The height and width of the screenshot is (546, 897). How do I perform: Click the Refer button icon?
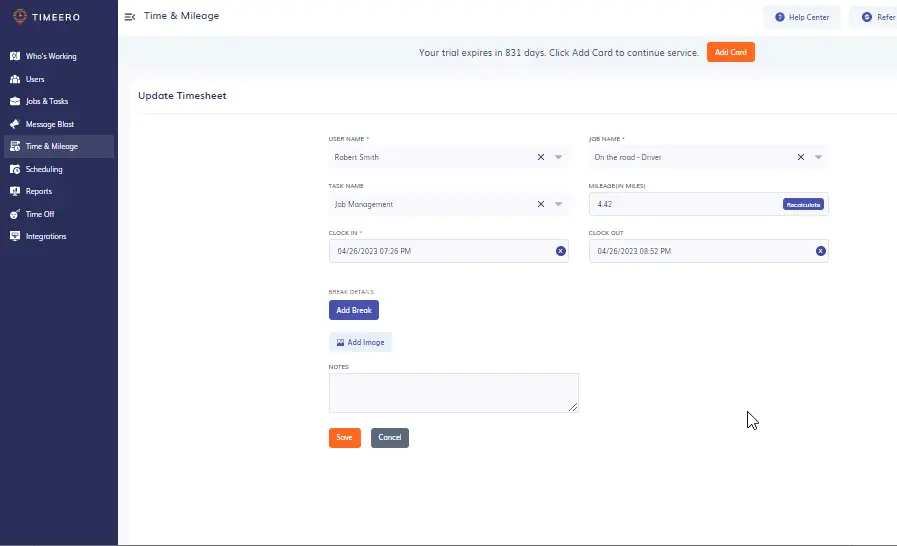point(867,17)
